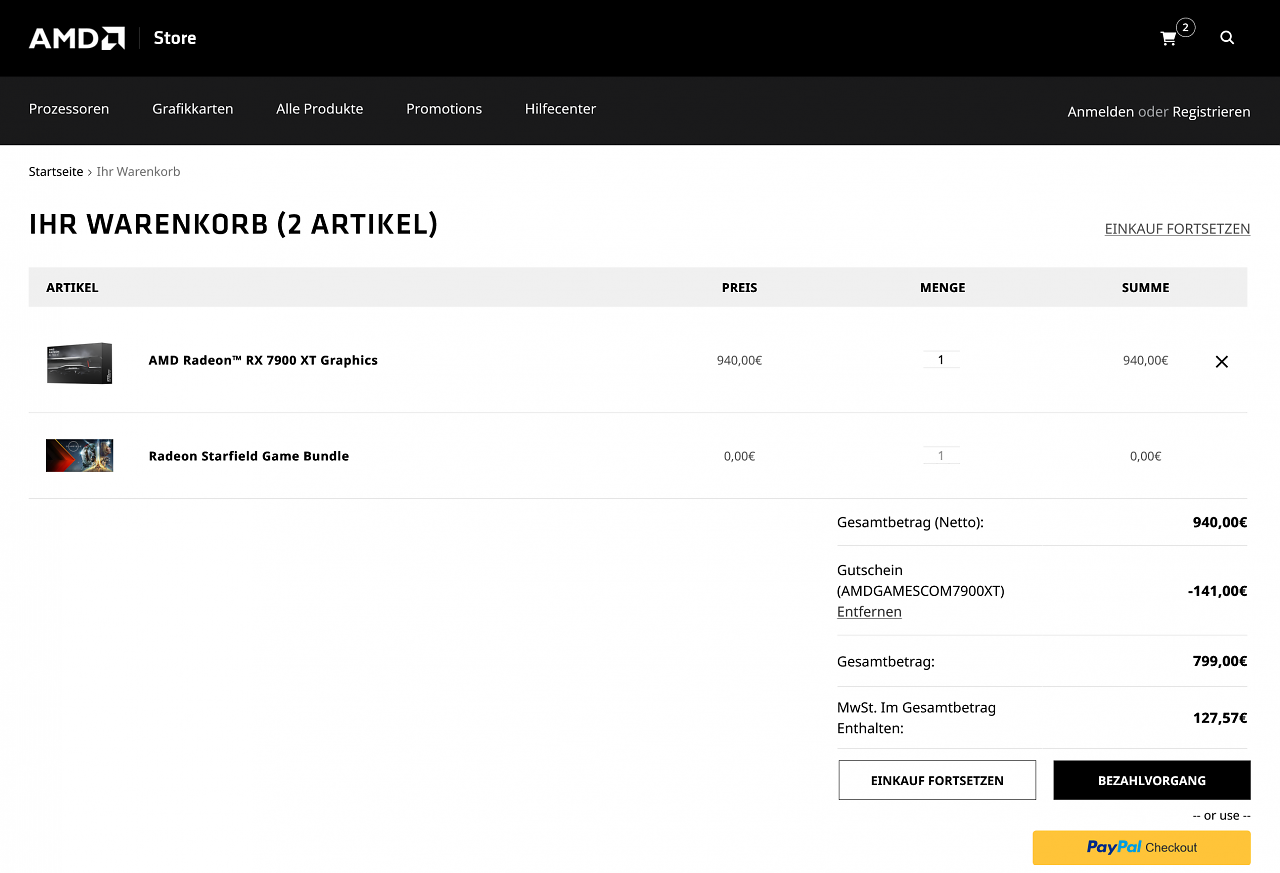Viewport: 1280px width, 873px height.
Task: Click the cart item count badge
Action: [x=1185, y=27]
